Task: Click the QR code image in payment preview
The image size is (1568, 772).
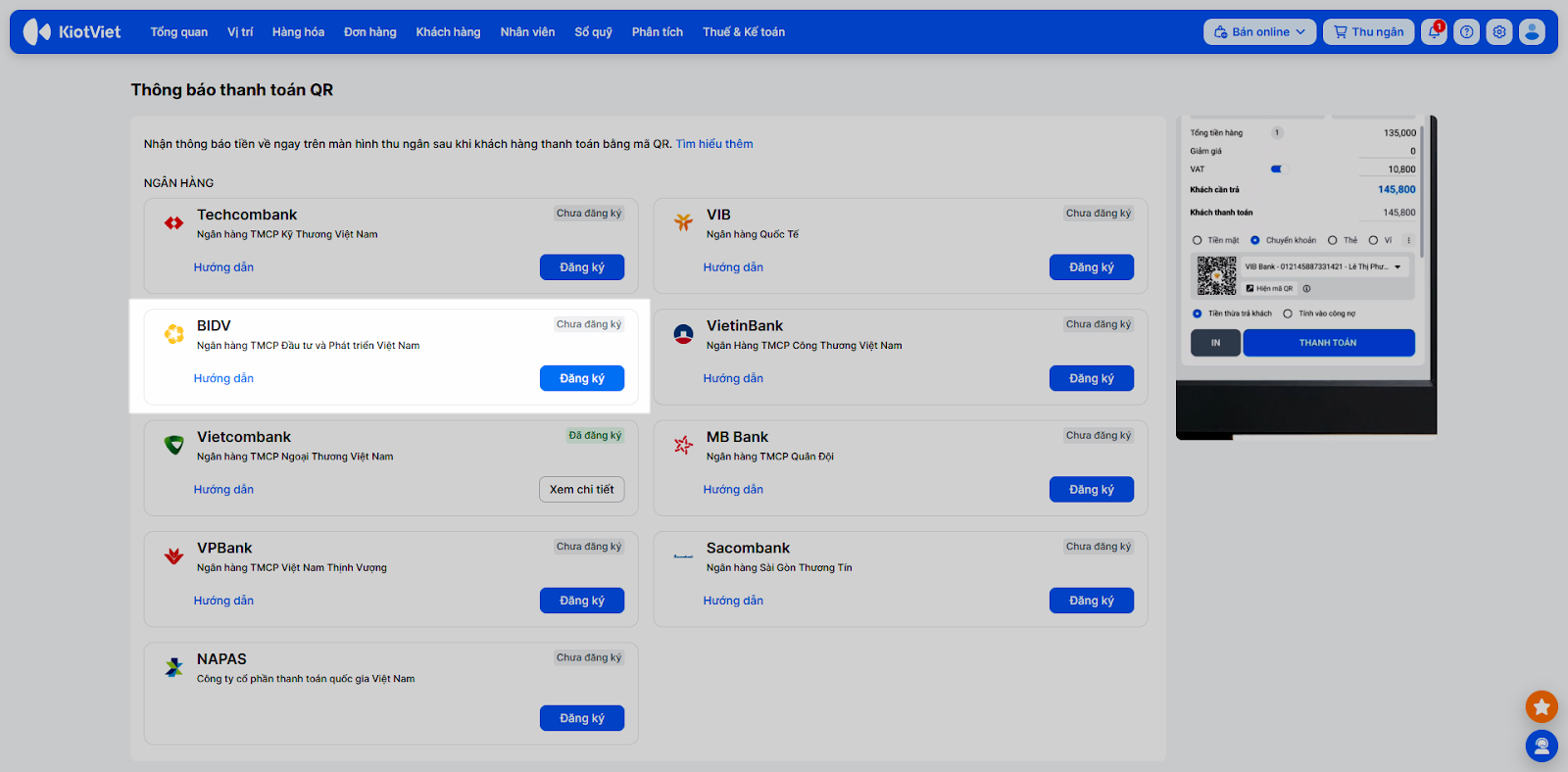Action: point(1217,276)
